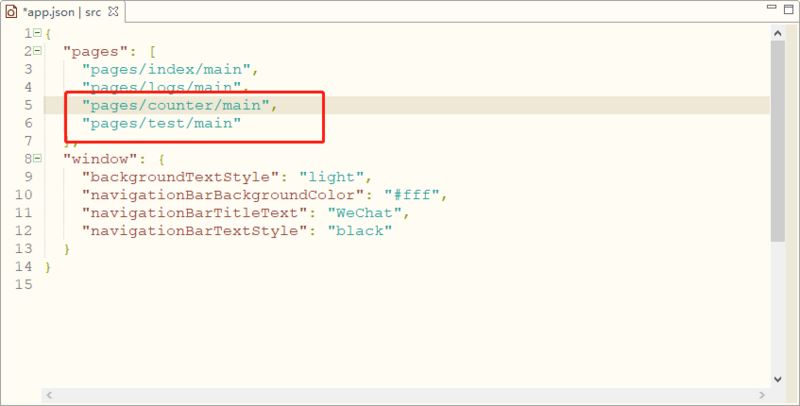Click the closing brace on line 14
800x406 pixels.
48,267
